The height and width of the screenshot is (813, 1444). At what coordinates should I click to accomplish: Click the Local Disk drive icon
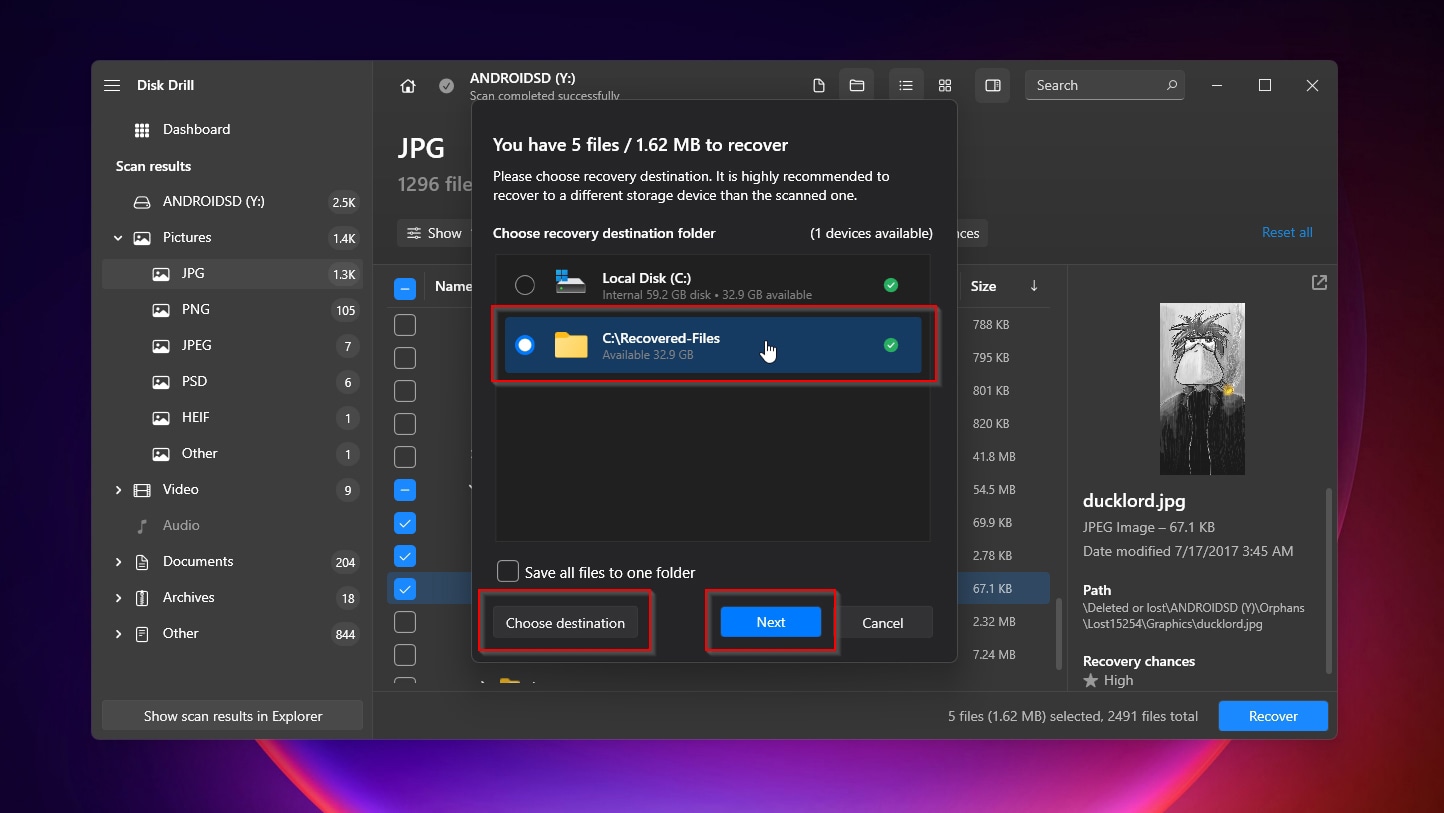[570, 281]
